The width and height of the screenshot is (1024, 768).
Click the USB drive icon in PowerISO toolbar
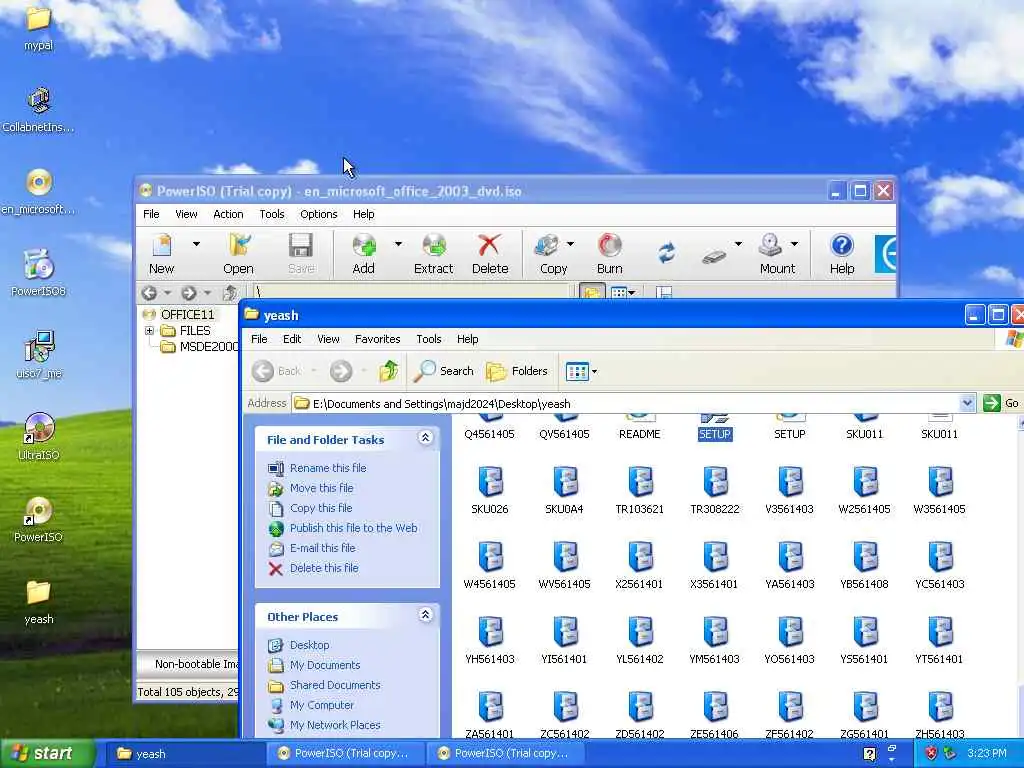[714, 257]
